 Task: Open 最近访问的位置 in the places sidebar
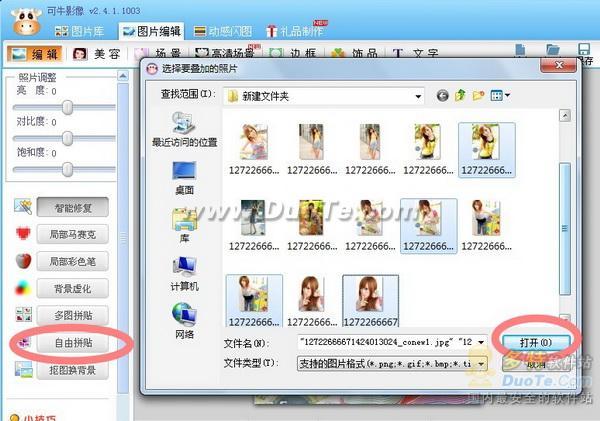click(184, 129)
